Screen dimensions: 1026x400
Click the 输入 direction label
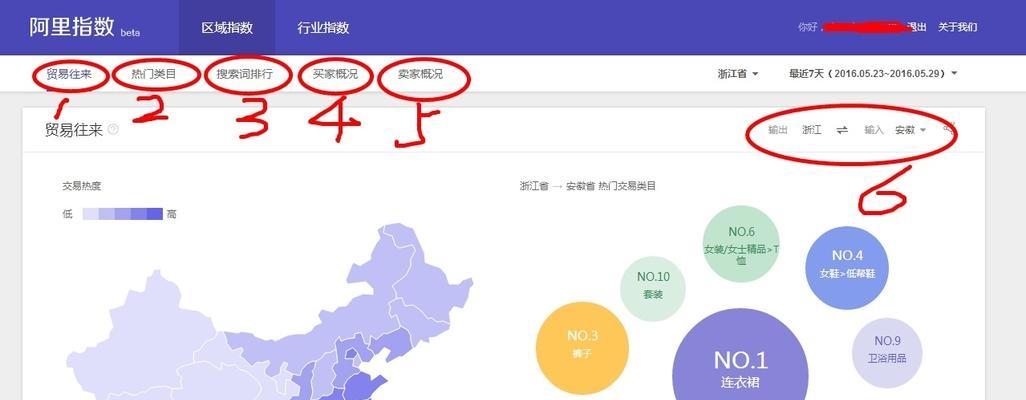874,130
